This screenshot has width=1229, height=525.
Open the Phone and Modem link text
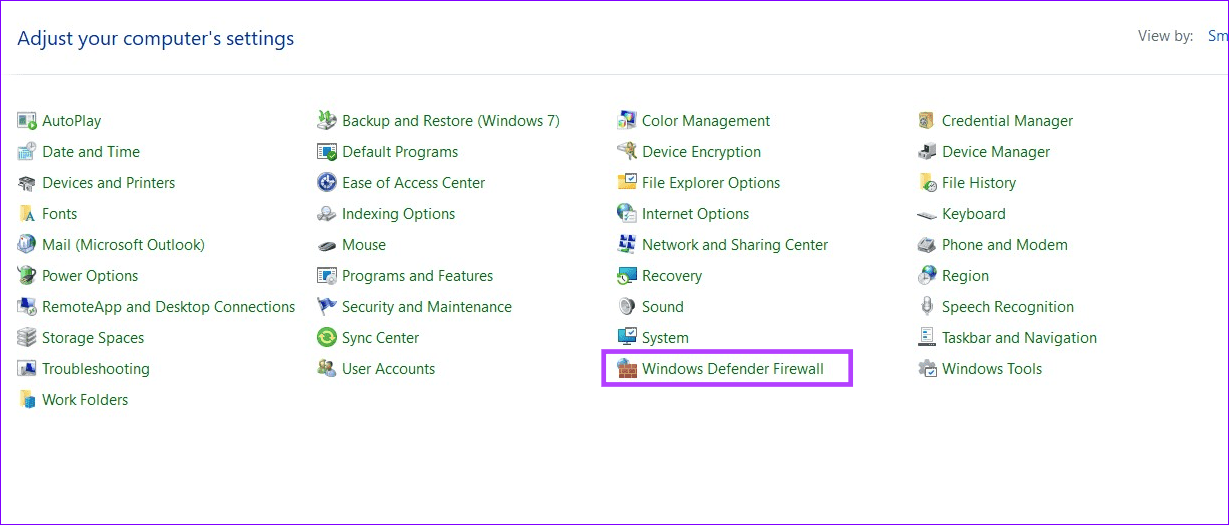pos(1005,245)
